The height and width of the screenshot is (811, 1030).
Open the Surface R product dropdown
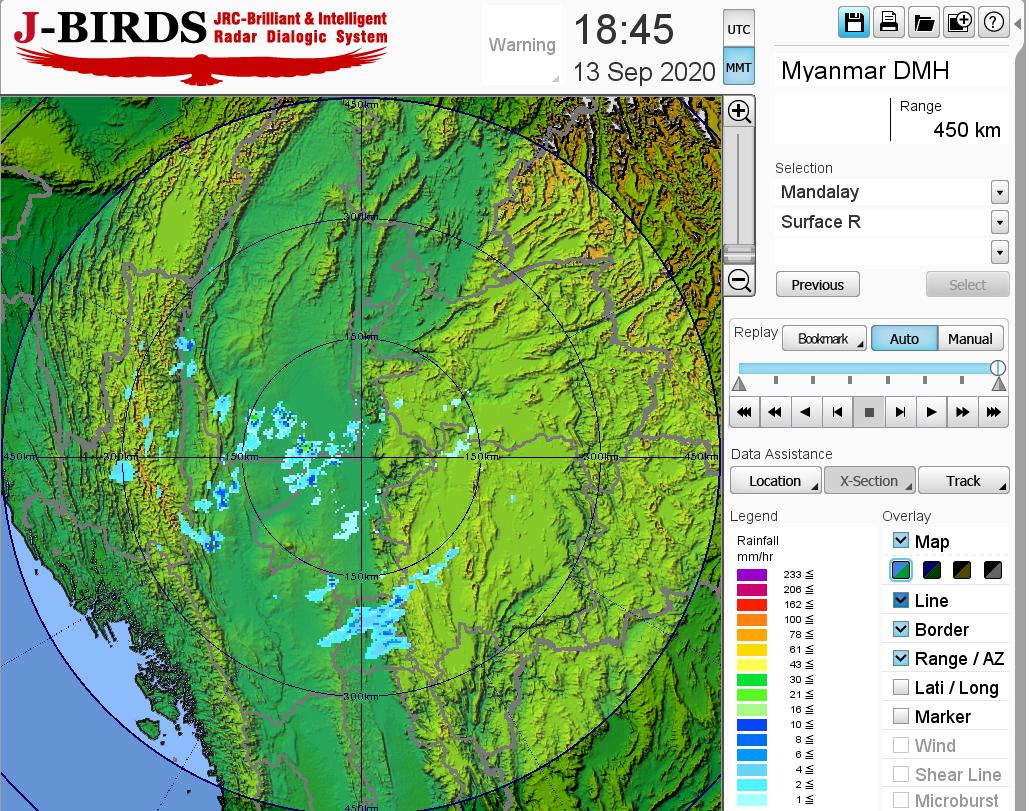tap(999, 222)
